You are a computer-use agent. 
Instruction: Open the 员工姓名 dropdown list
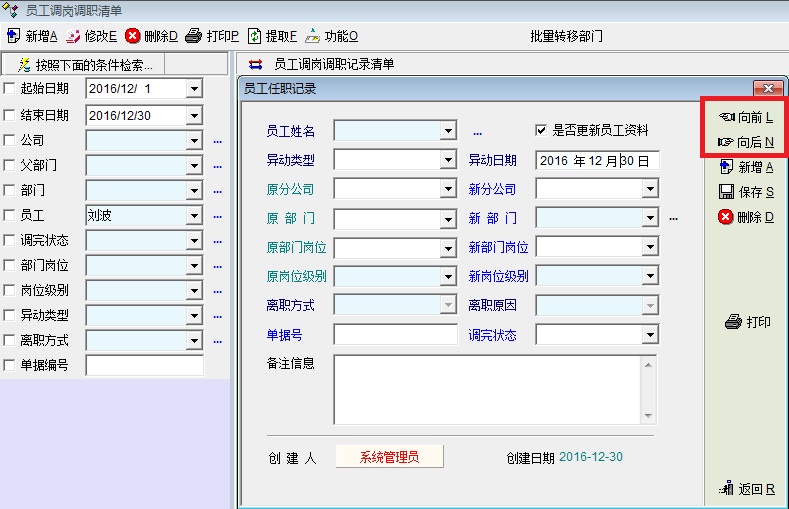click(448, 131)
